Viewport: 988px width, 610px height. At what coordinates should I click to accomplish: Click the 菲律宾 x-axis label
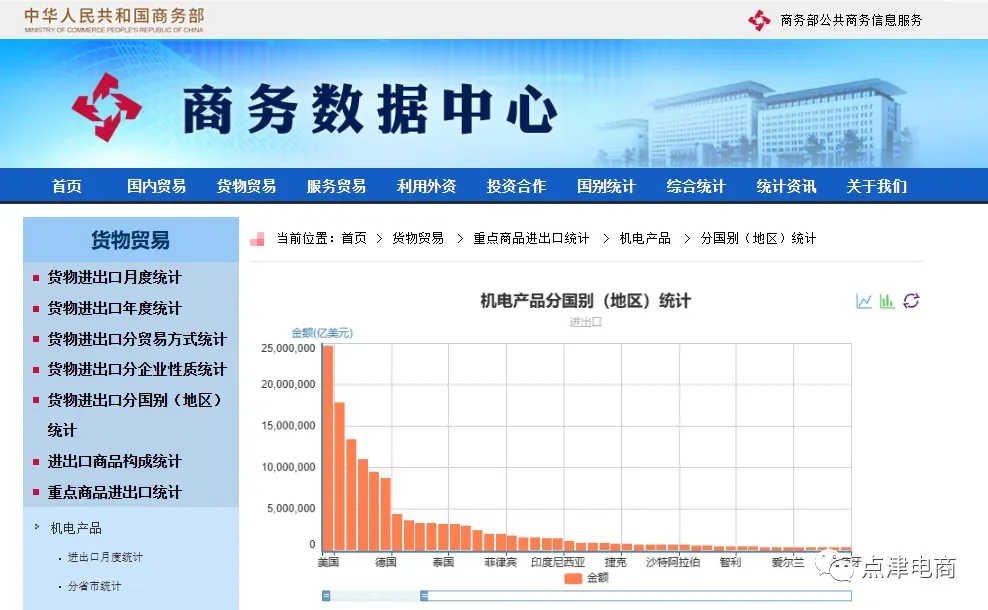501,561
